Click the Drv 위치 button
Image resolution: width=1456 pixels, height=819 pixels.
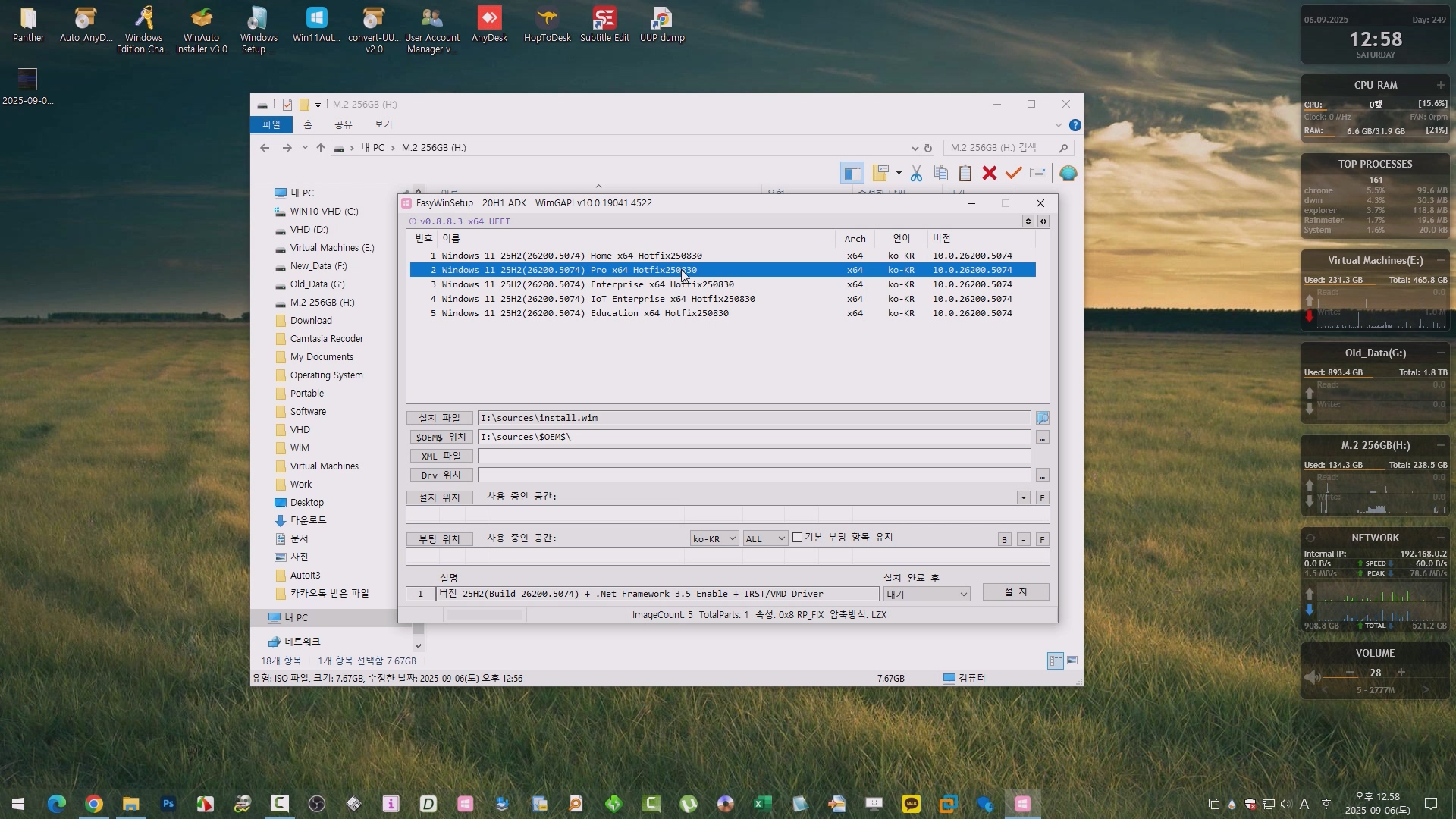[x=441, y=475]
